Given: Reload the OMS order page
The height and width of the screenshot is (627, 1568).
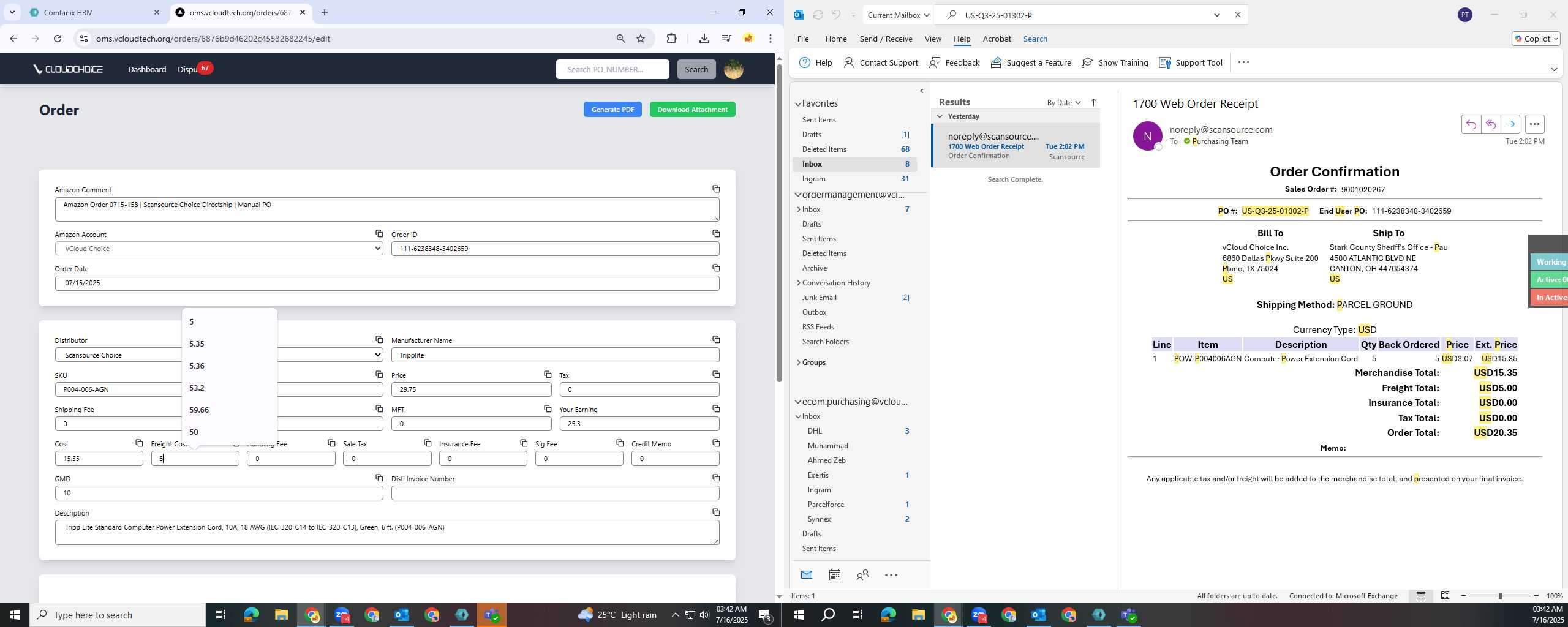Looking at the screenshot, I should 58,39.
